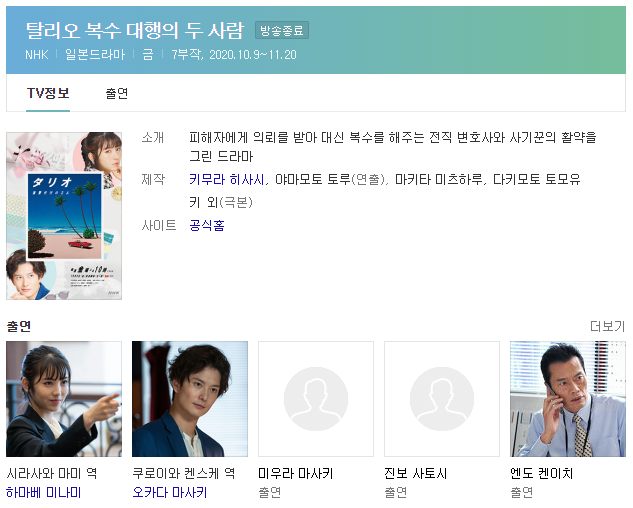Open 엔도 켄이치 cast photo
This screenshot has width=633, height=508.
point(568,399)
